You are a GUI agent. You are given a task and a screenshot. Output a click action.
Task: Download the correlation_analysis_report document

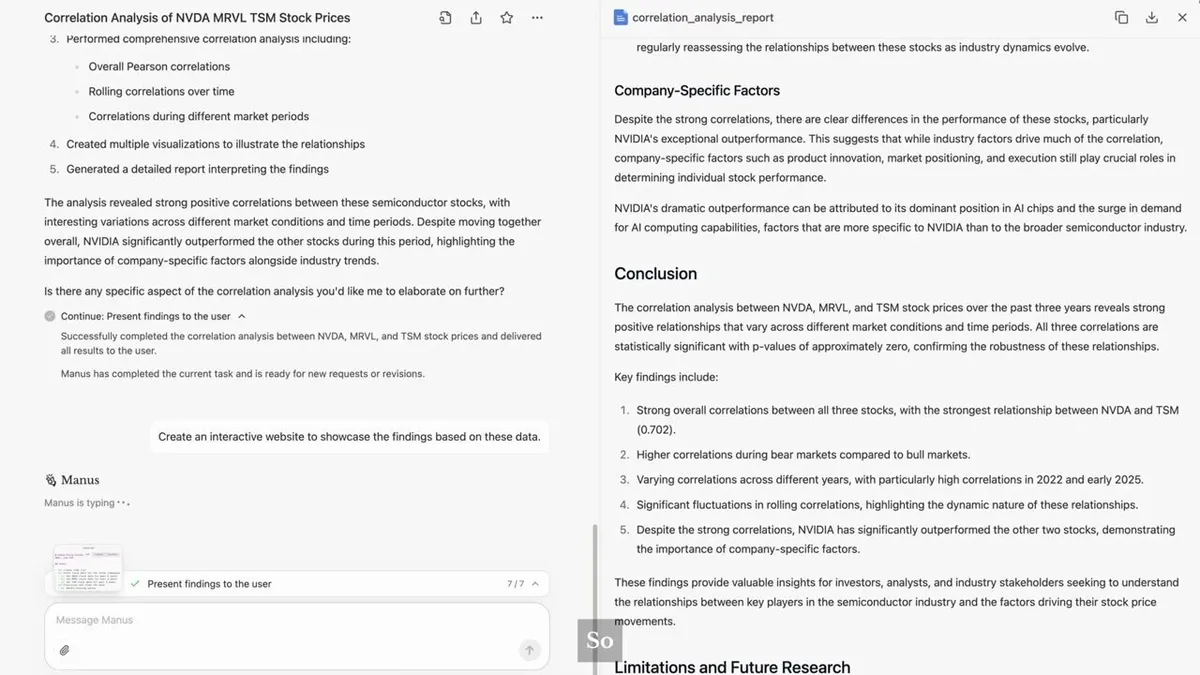point(1152,18)
